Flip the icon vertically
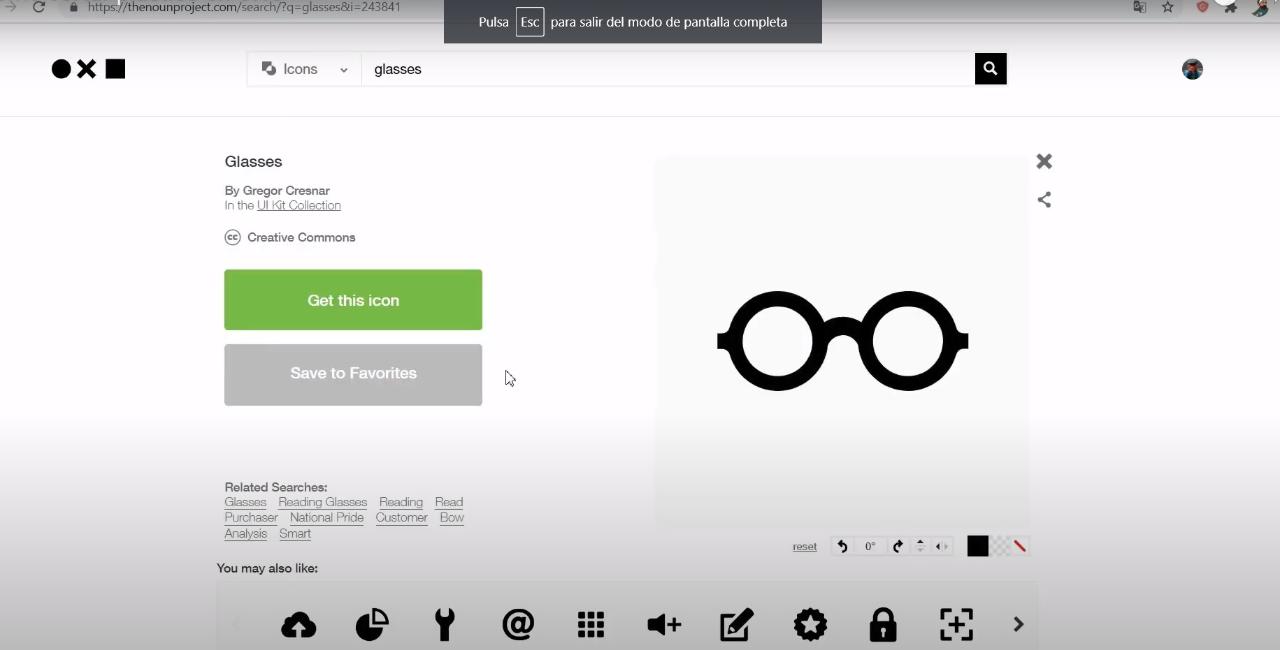This screenshot has height=650, width=1280. [x=920, y=546]
